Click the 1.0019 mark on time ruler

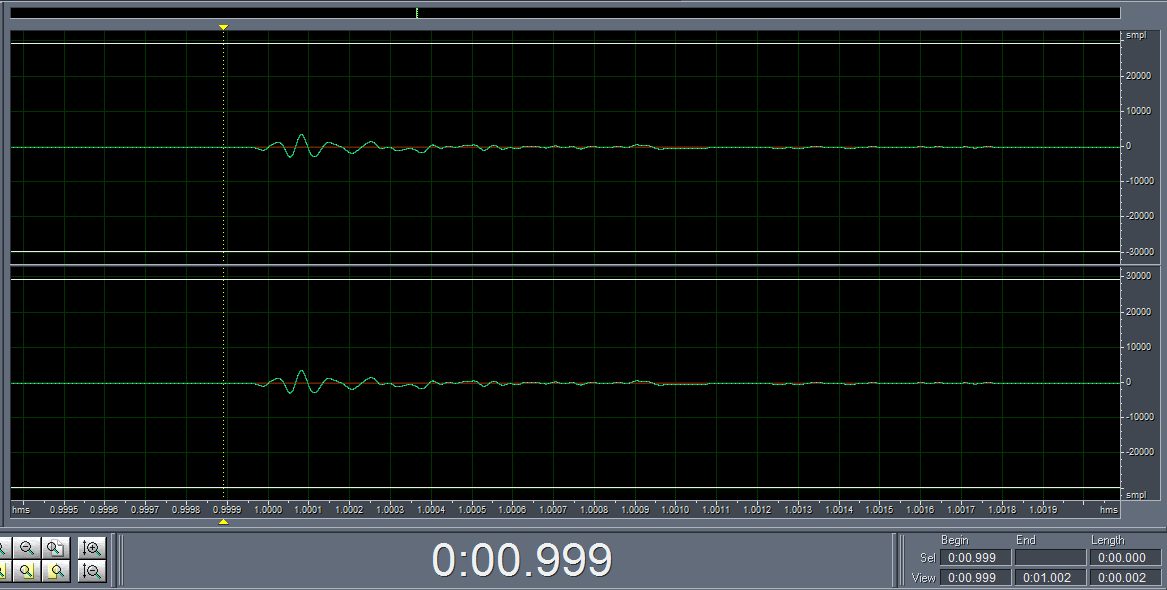(1043, 510)
